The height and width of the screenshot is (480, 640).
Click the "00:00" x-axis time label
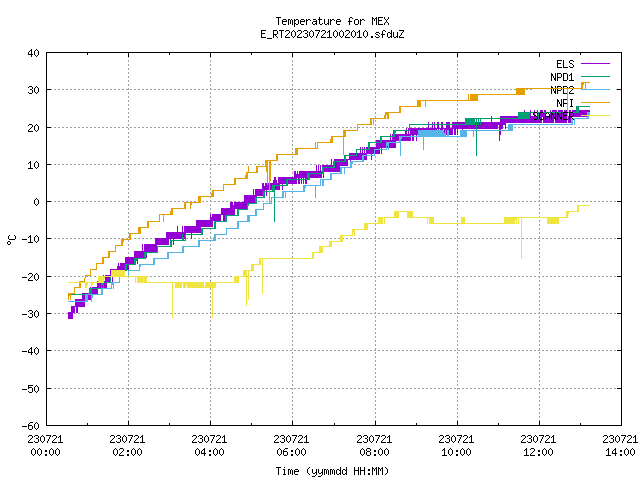[45, 452]
